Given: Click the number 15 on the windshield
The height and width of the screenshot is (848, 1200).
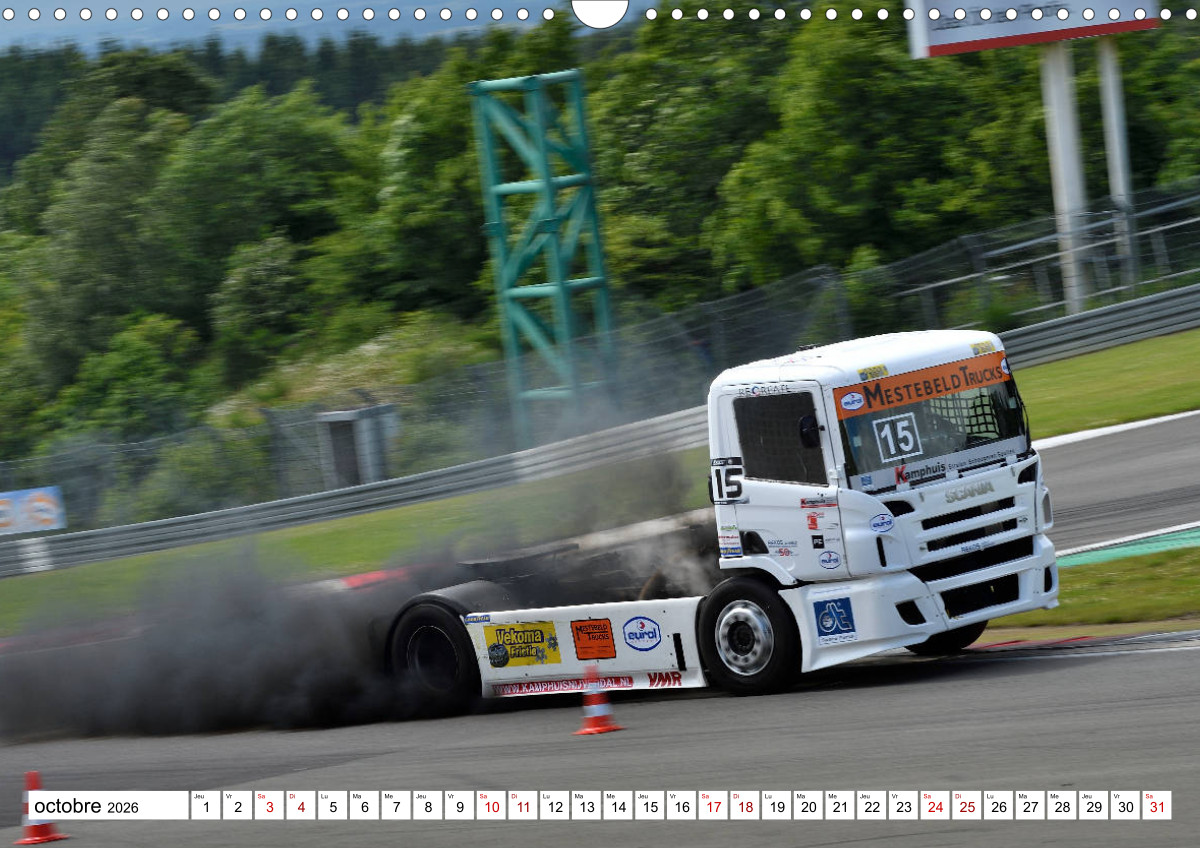Looking at the screenshot, I should (896, 437).
